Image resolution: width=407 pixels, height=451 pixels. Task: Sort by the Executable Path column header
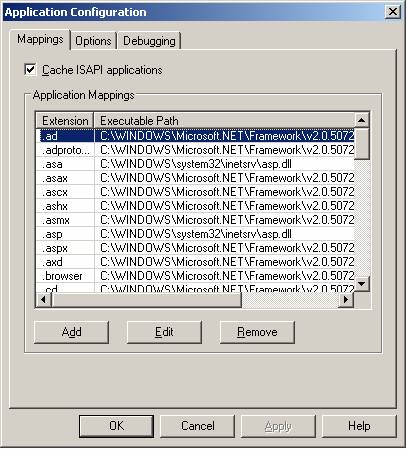click(x=224, y=120)
